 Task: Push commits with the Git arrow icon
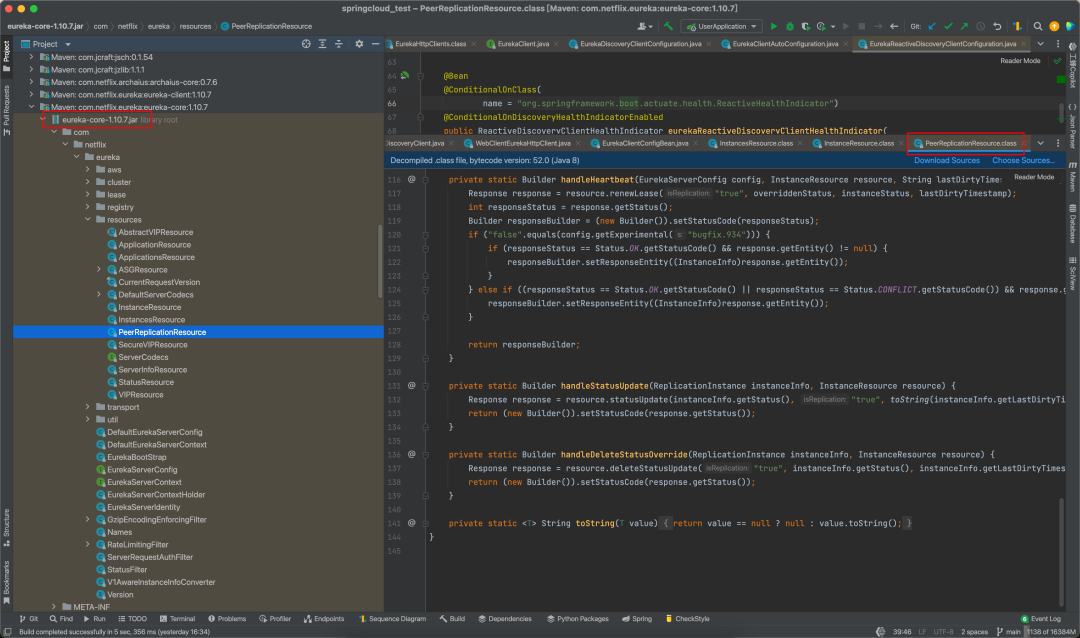coord(964,26)
